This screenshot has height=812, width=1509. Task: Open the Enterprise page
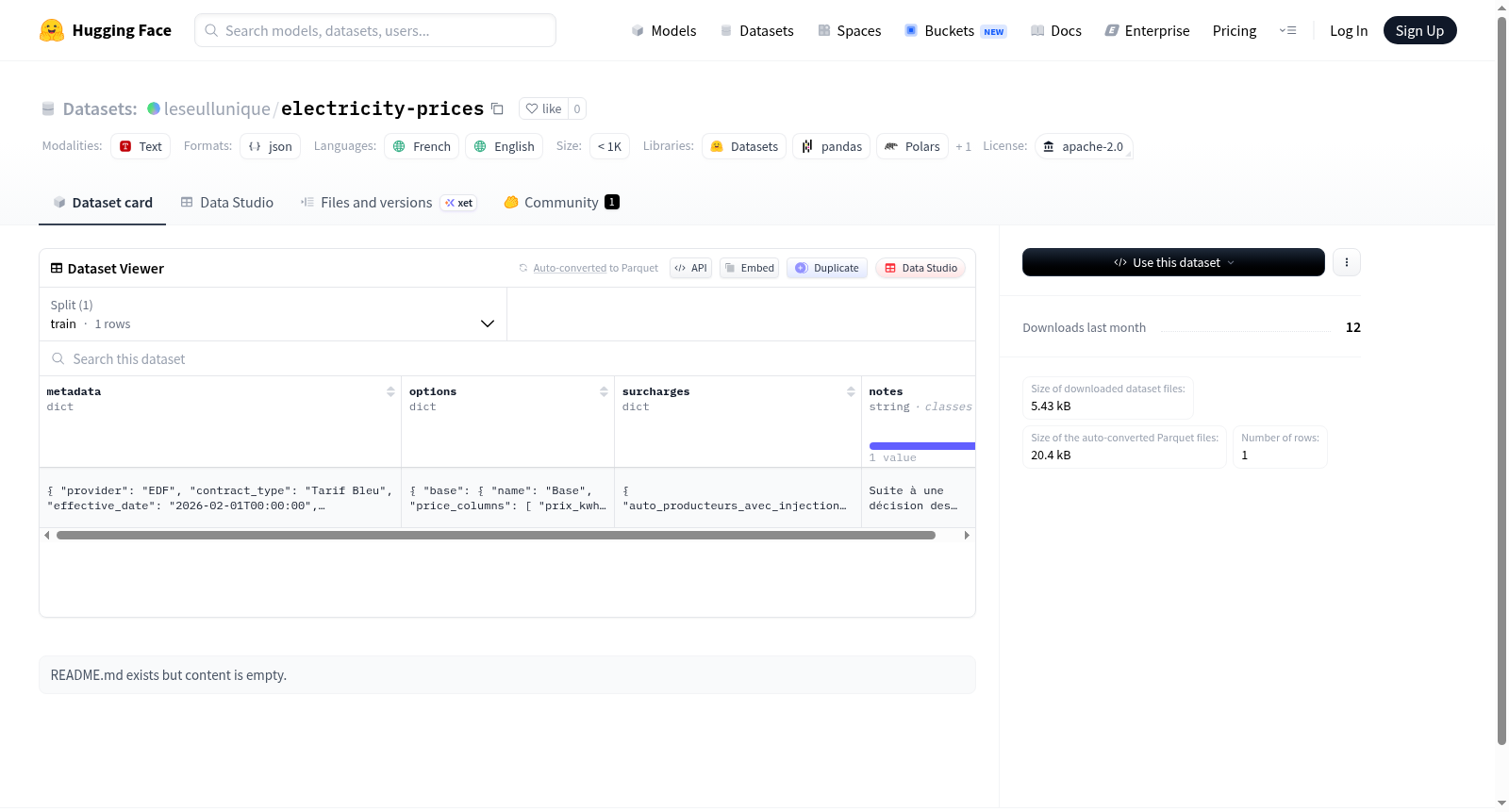point(1147,30)
